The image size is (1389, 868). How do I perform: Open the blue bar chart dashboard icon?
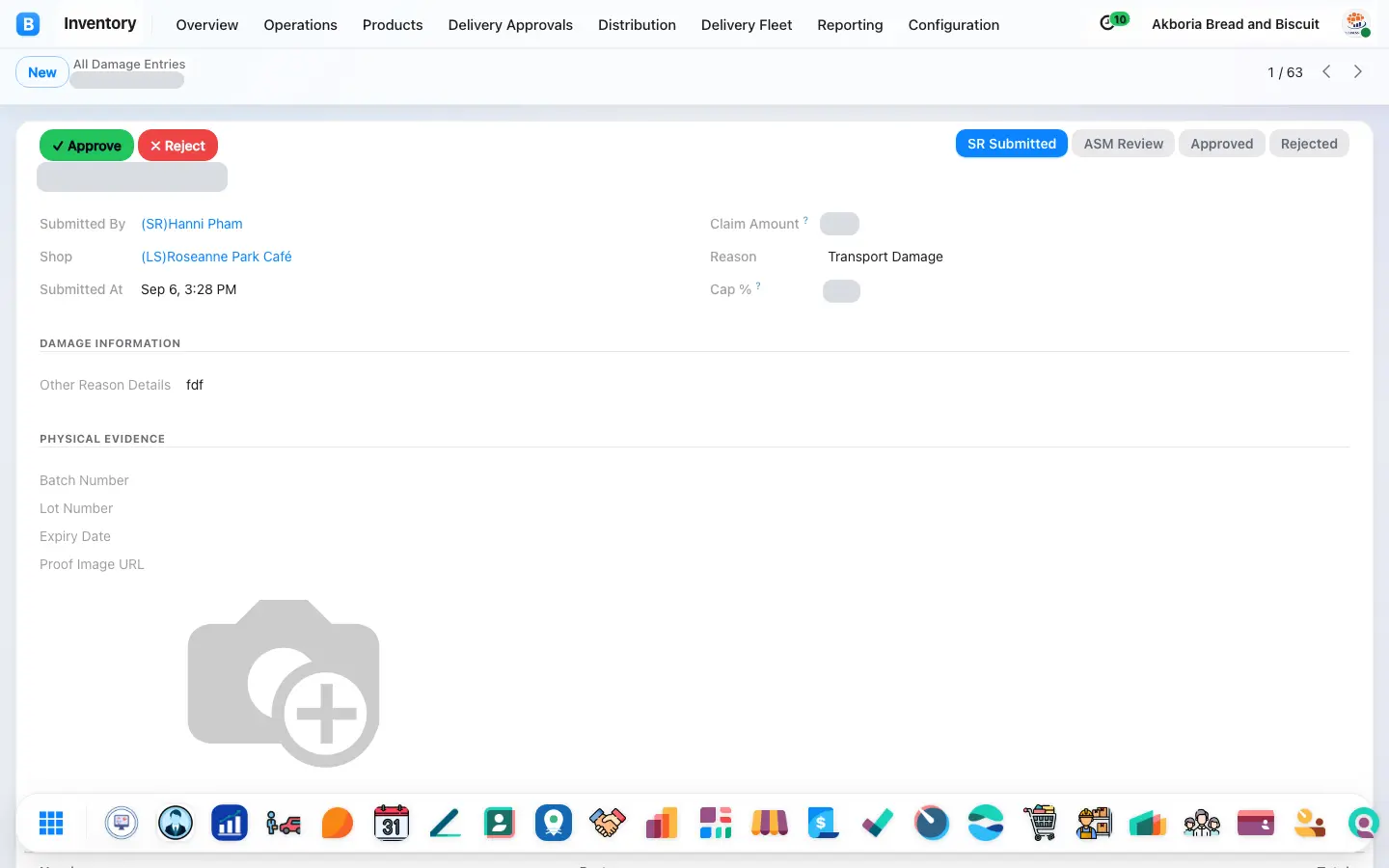point(230,823)
